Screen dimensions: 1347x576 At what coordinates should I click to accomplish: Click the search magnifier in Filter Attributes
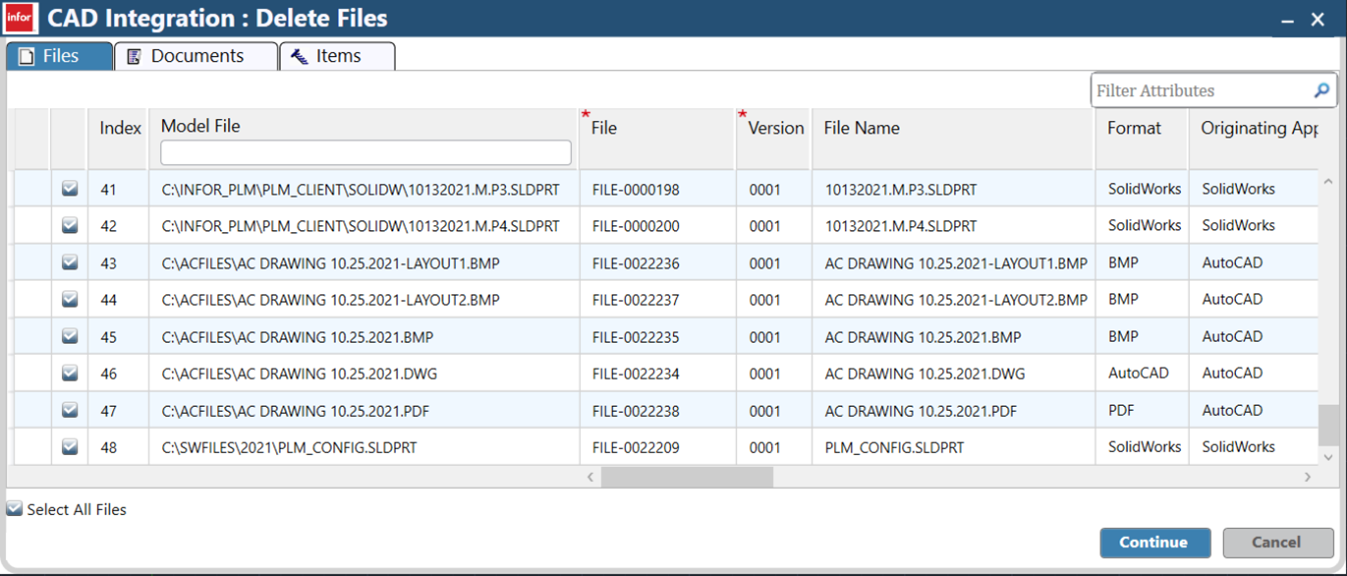[x=1321, y=90]
